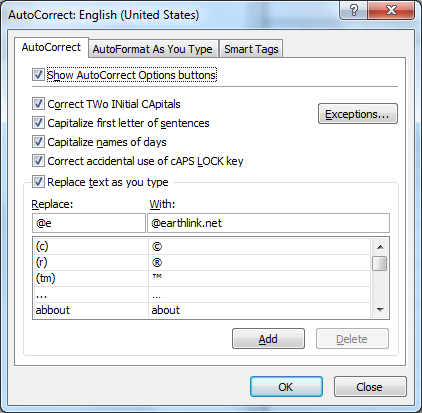Click the 'about' correction text

tap(166, 310)
